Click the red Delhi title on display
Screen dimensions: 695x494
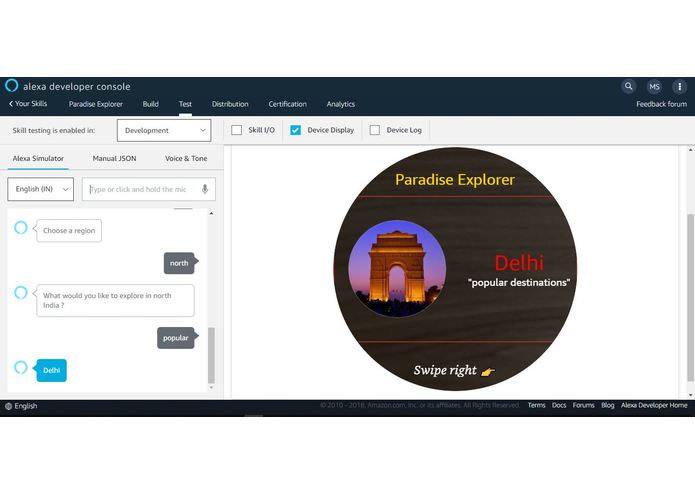click(x=519, y=263)
